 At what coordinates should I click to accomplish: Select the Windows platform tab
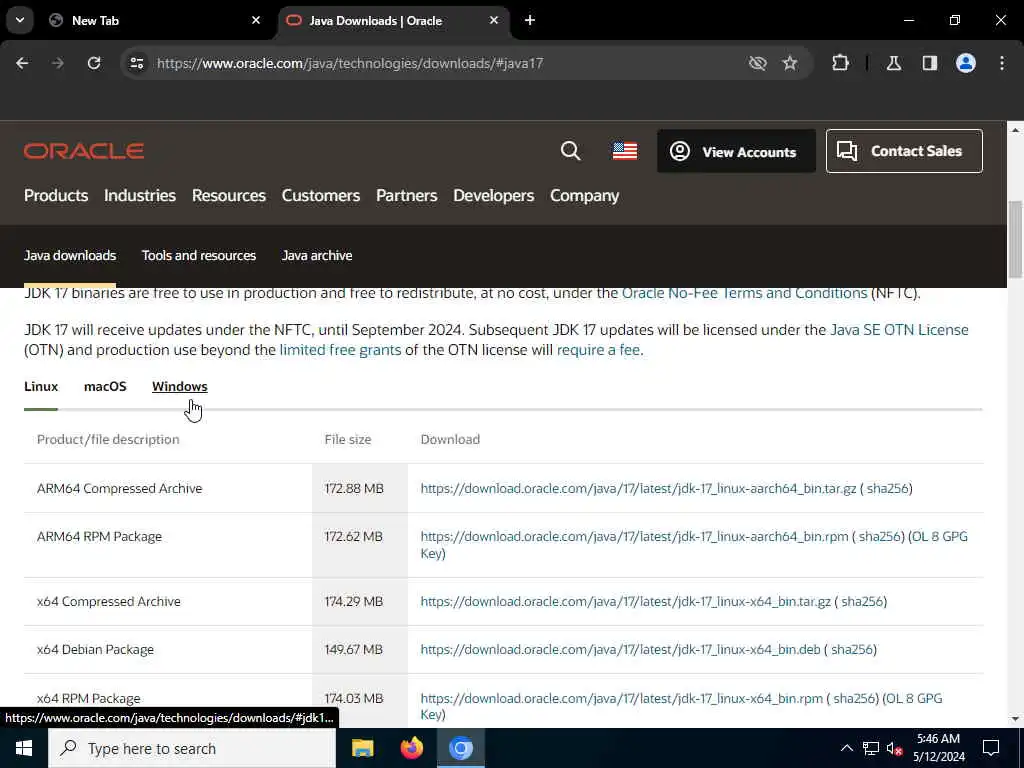click(180, 386)
